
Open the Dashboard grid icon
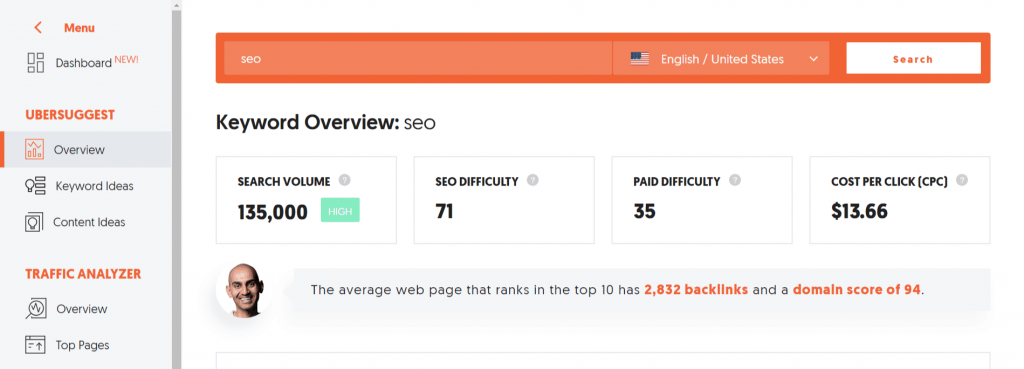[35, 63]
